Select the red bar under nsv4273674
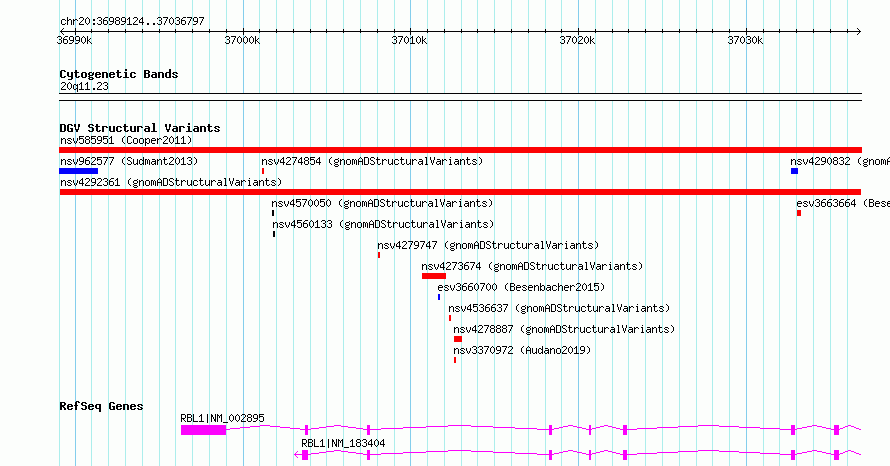 [x=434, y=276]
